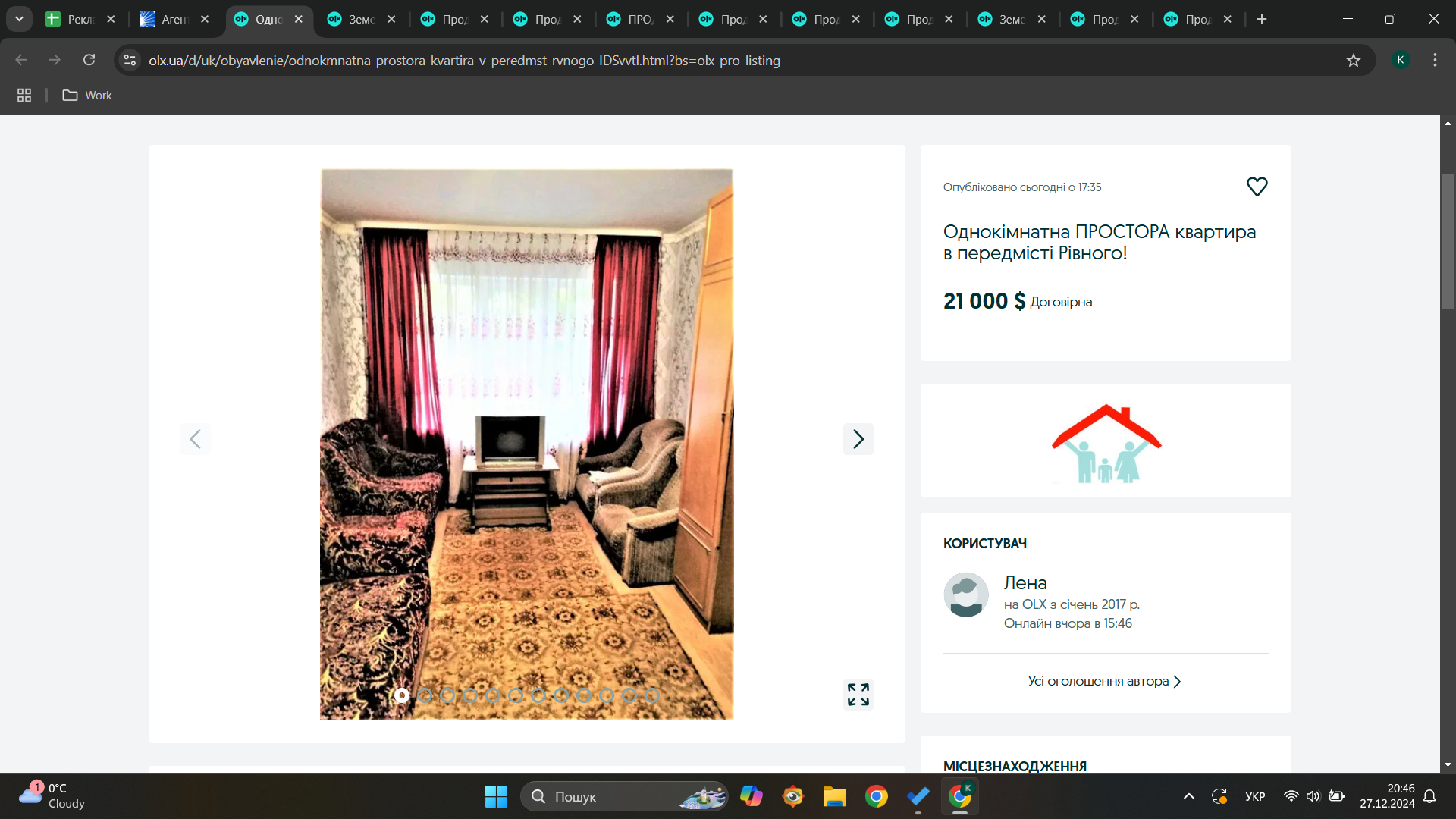Select the last photo indicator dot
The height and width of the screenshot is (819, 1456).
(x=652, y=695)
